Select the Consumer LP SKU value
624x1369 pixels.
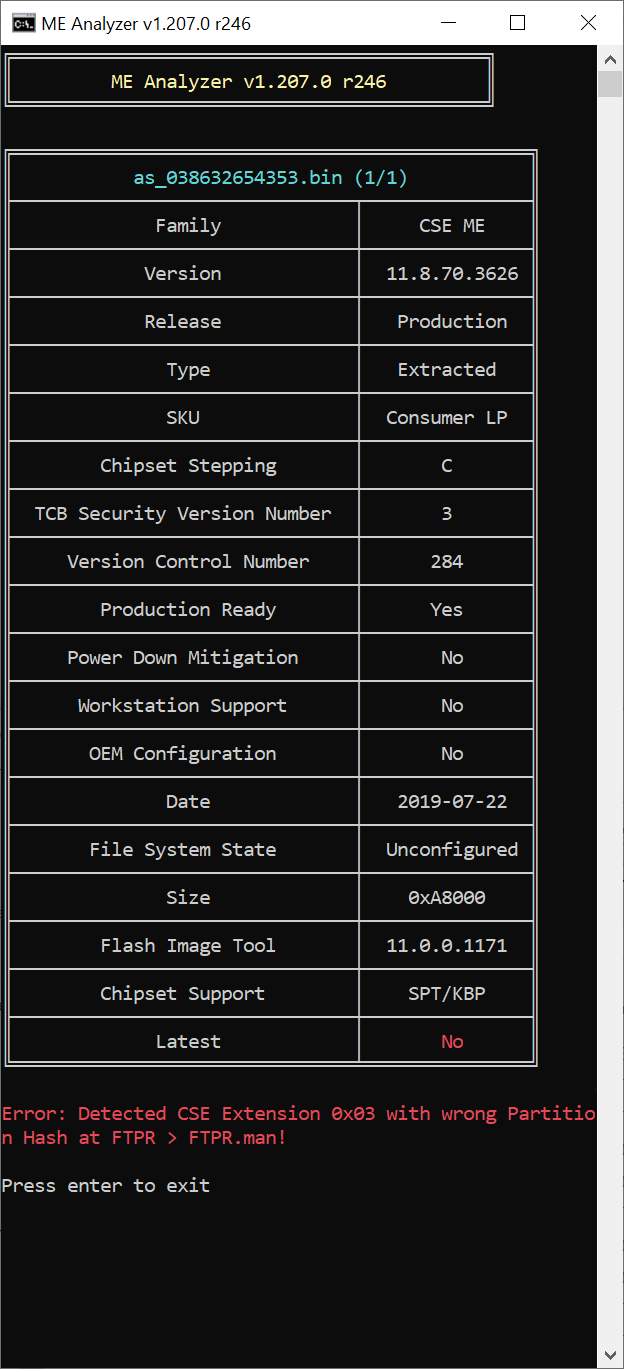pyautogui.click(x=447, y=418)
